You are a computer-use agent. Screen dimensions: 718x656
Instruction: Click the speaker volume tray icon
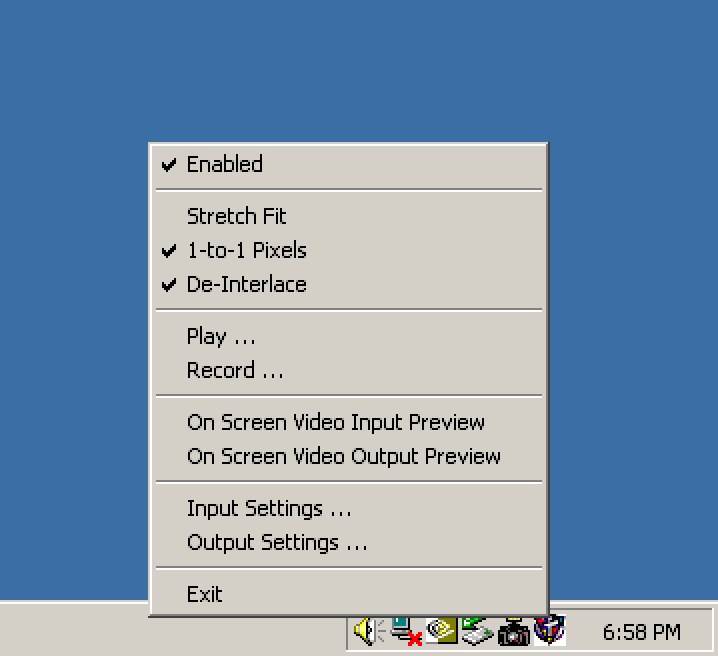tap(369, 631)
